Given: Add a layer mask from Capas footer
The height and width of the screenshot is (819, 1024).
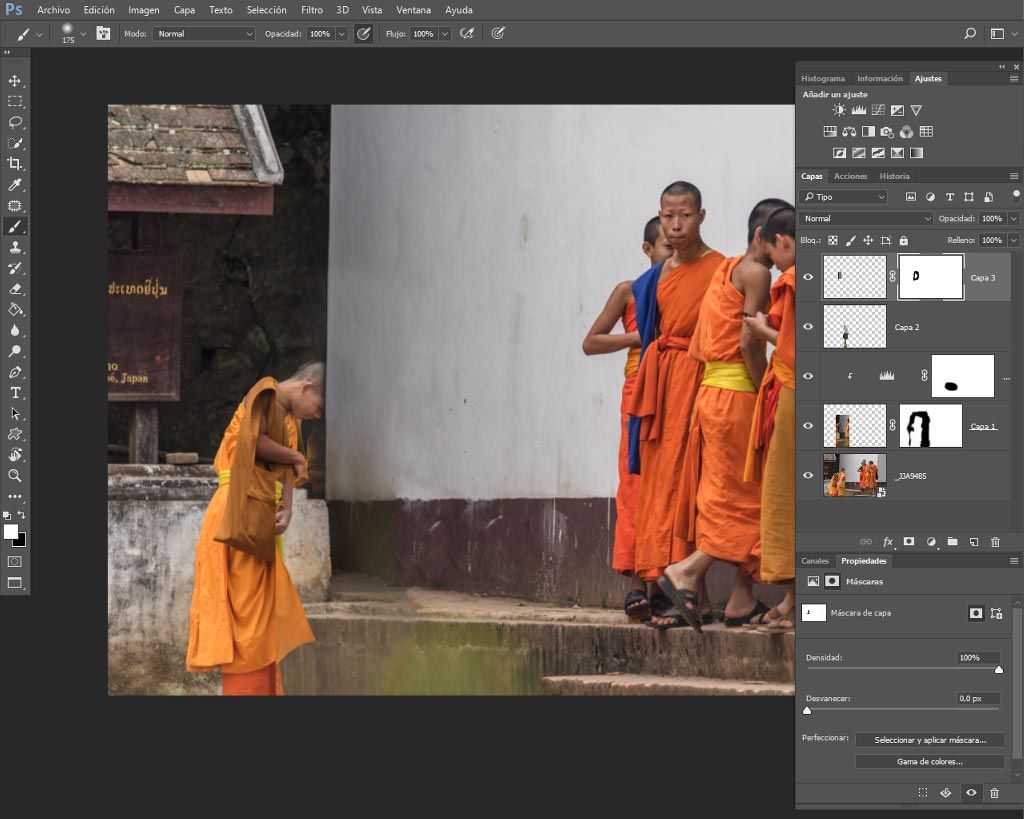Looking at the screenshot, I should click(908, 541).
